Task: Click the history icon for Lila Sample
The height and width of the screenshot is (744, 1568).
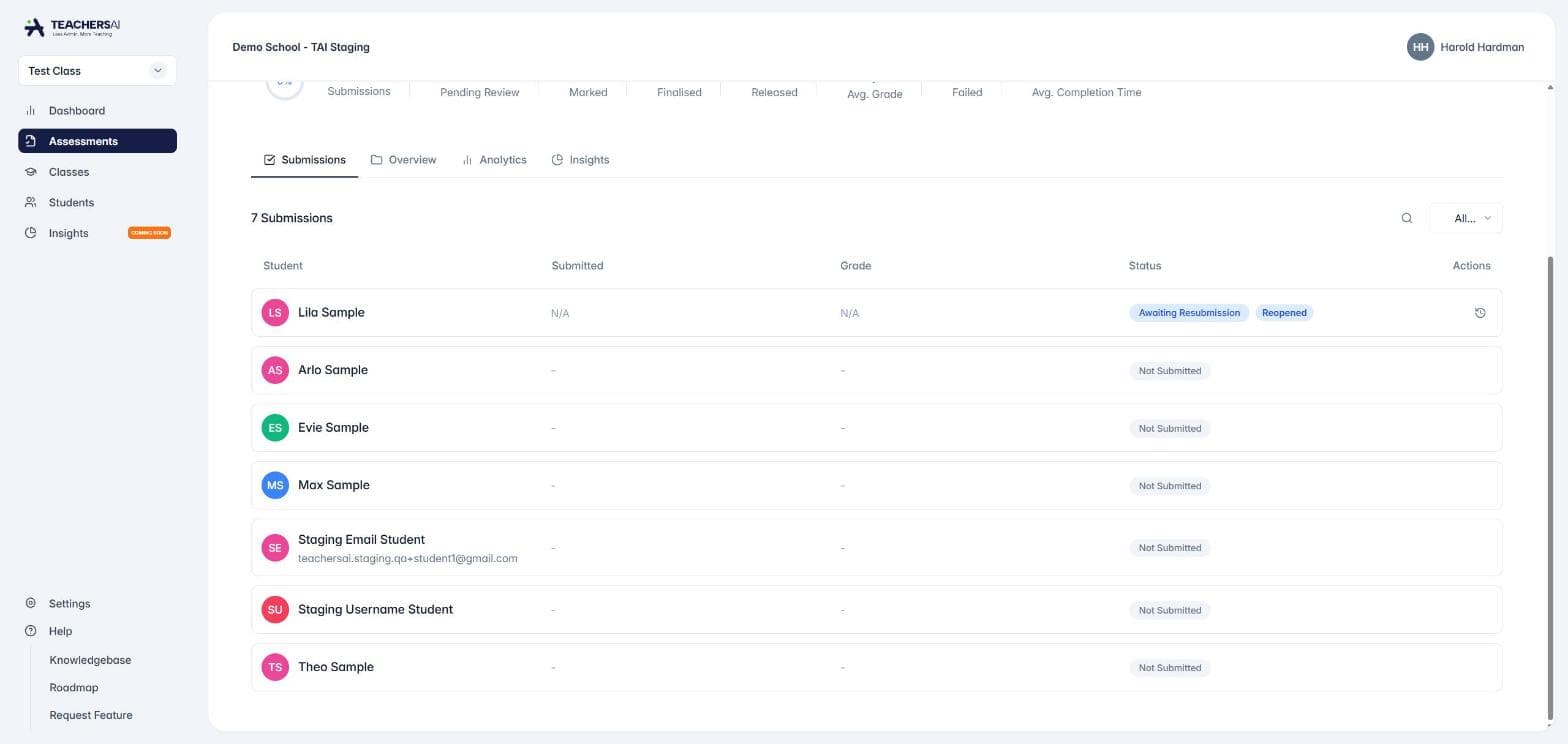Action: [x=1480, y=313]
